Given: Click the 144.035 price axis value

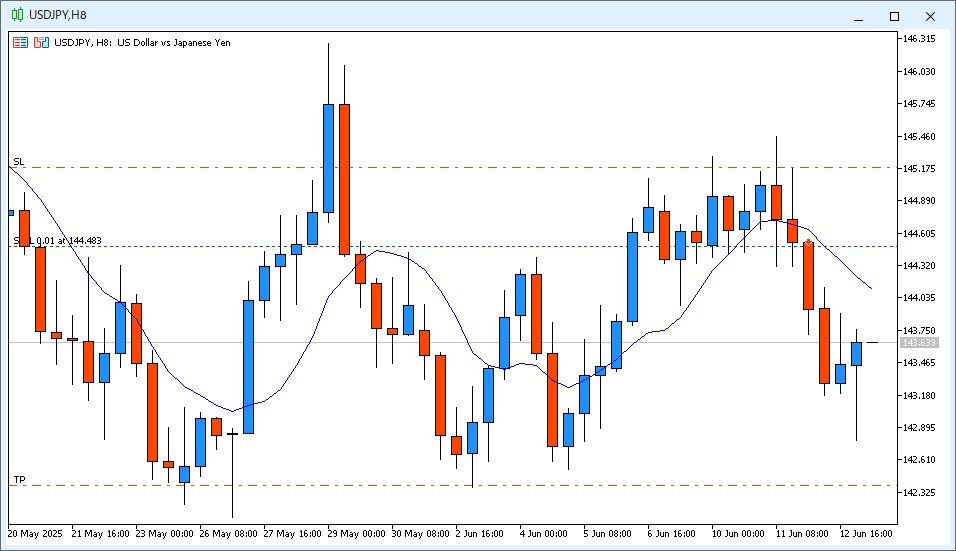Looking at the screenshot, I should (x=919, y=297).
